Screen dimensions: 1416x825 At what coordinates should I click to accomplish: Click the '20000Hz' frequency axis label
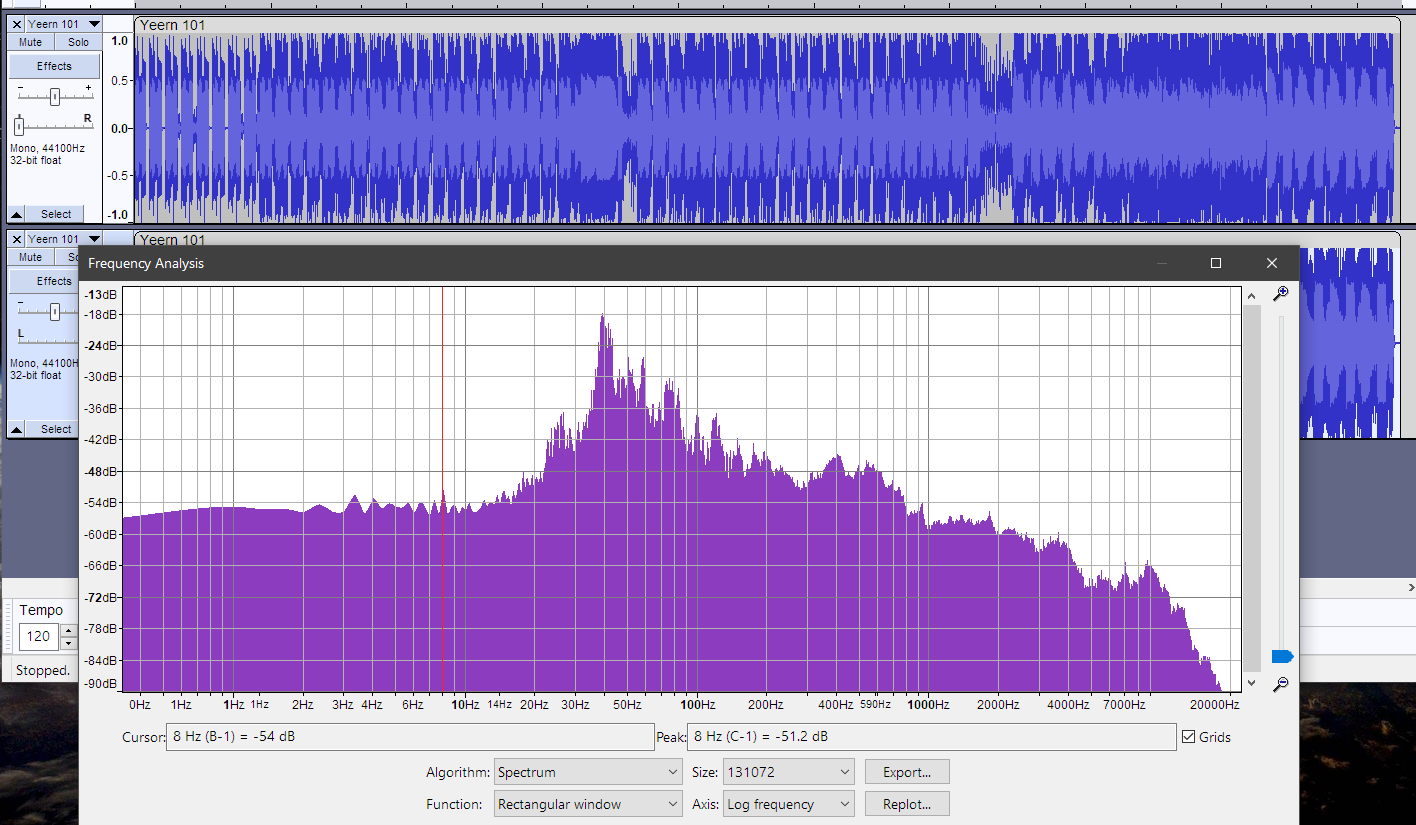point(1215,705)
